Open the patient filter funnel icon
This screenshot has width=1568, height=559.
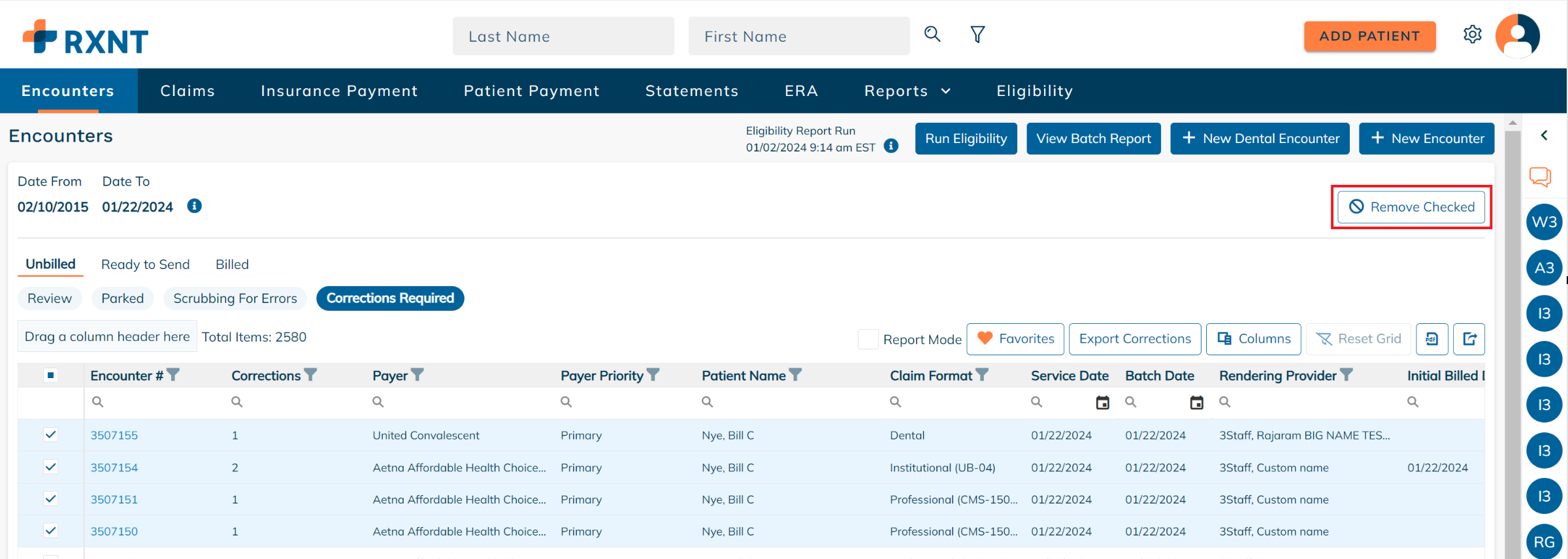977,35
